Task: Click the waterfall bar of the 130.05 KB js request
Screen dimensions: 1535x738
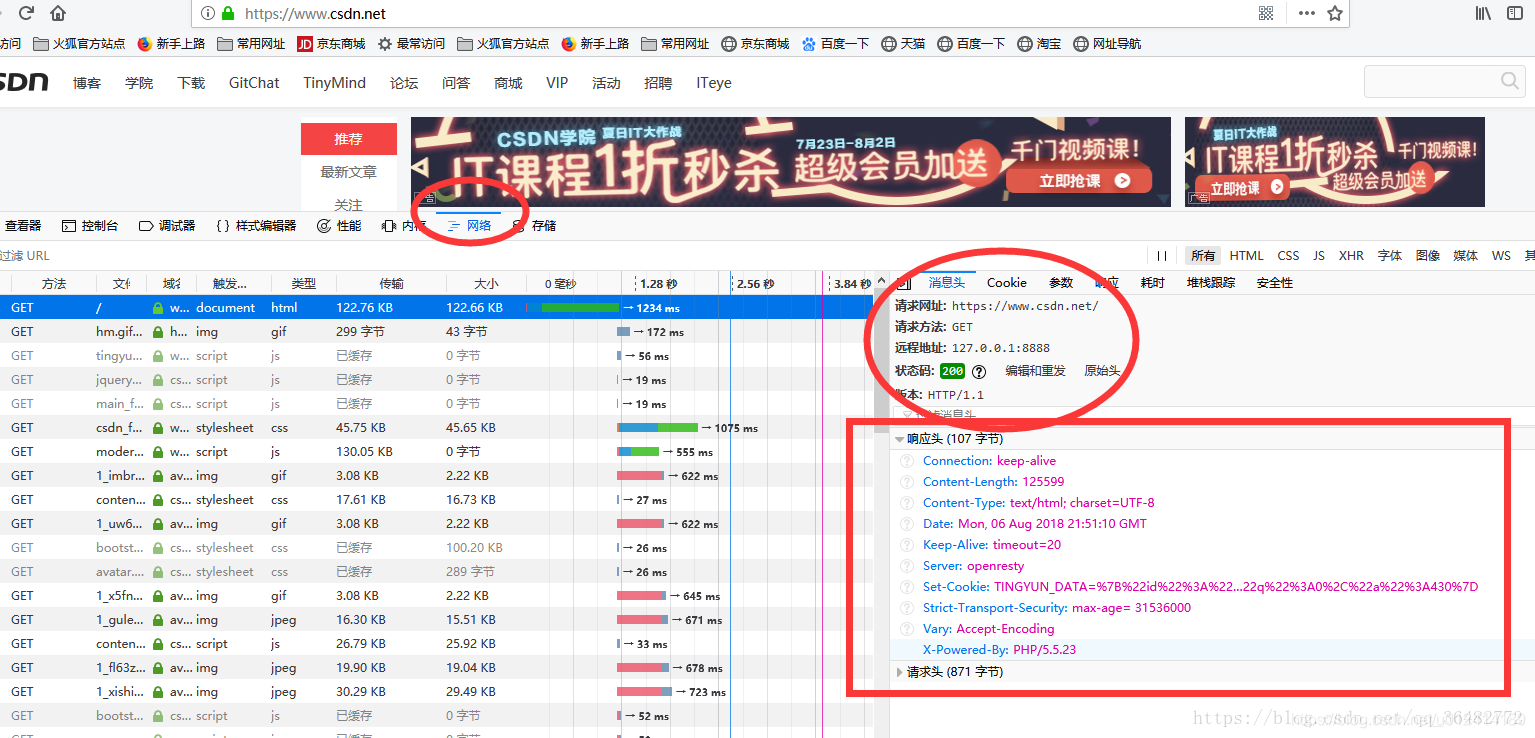Action: click(x=638, y=452)
